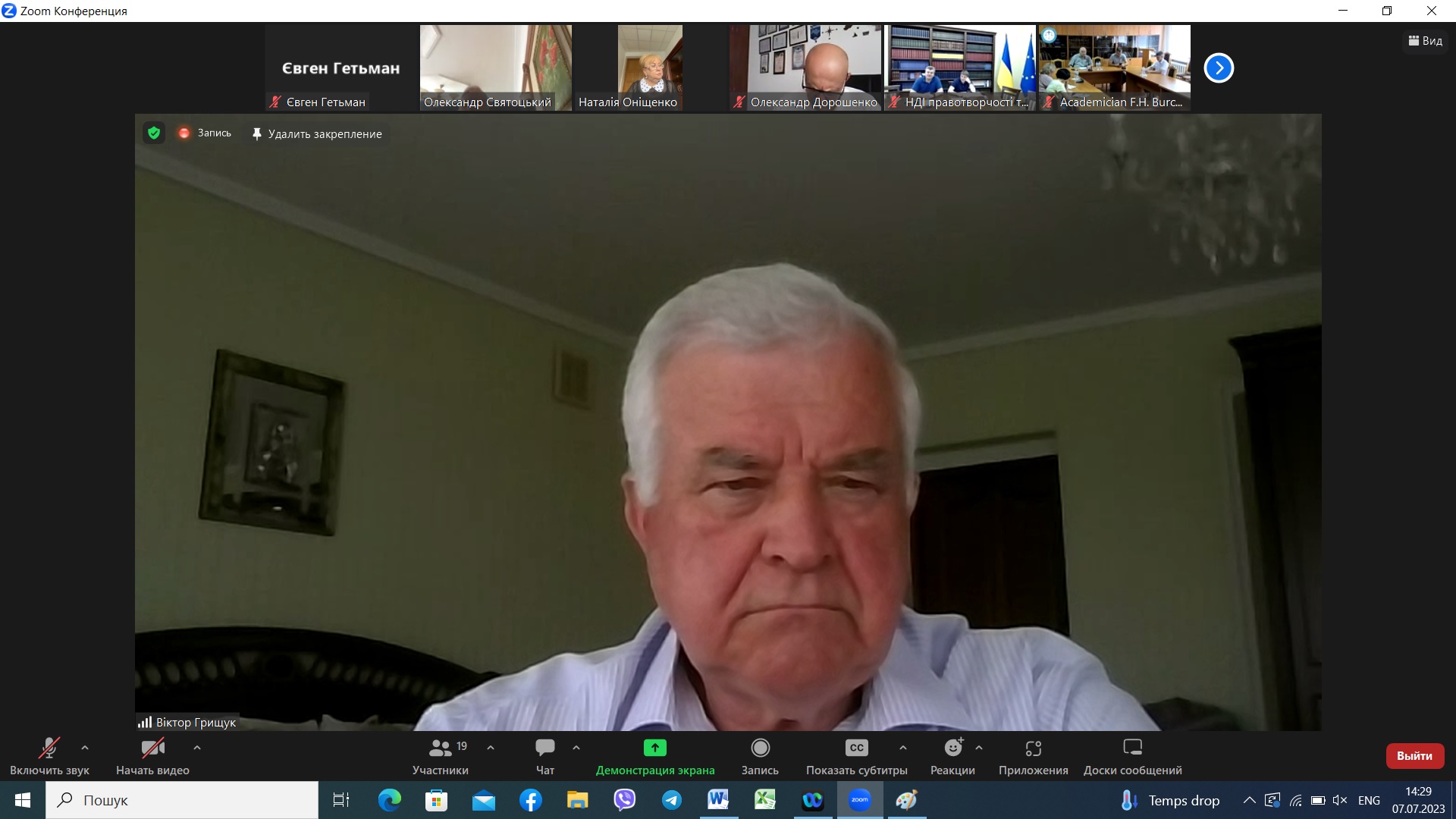Expand video options arrow next to camera

[x=197, y=748]
